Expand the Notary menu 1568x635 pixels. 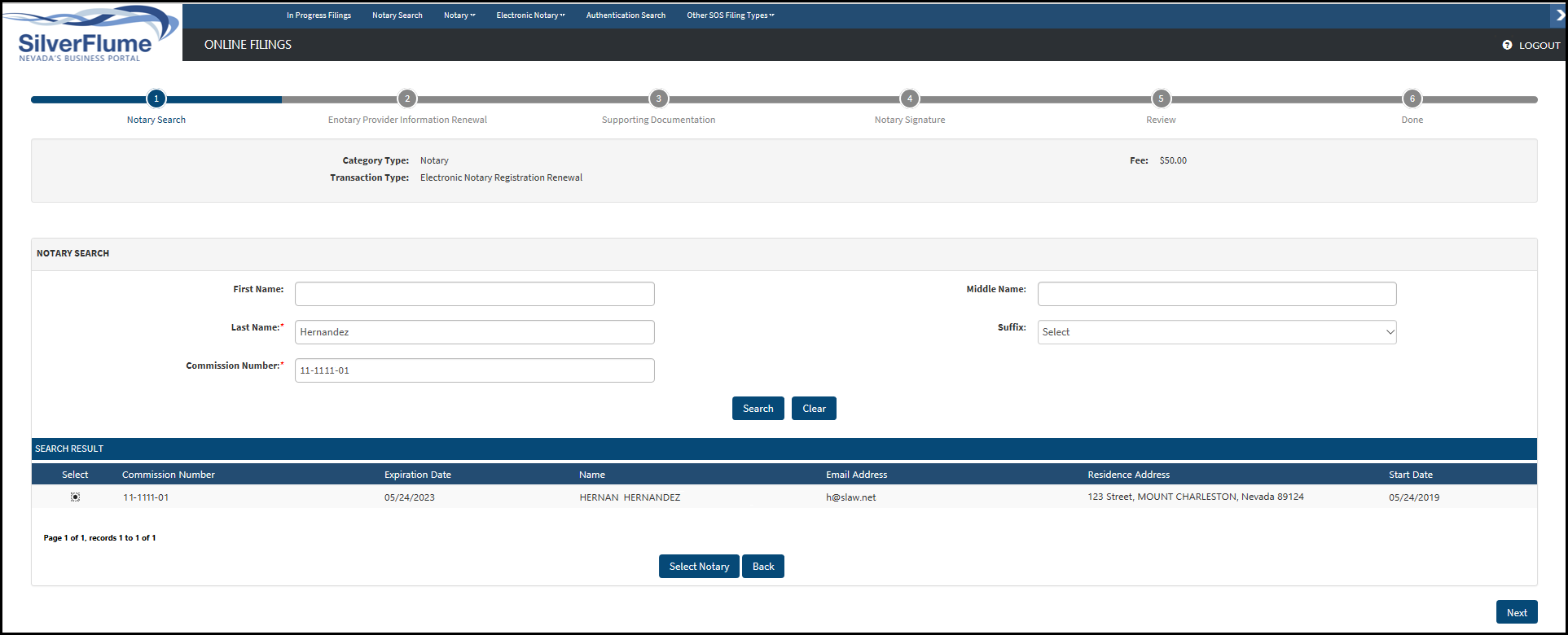[459, 15]
